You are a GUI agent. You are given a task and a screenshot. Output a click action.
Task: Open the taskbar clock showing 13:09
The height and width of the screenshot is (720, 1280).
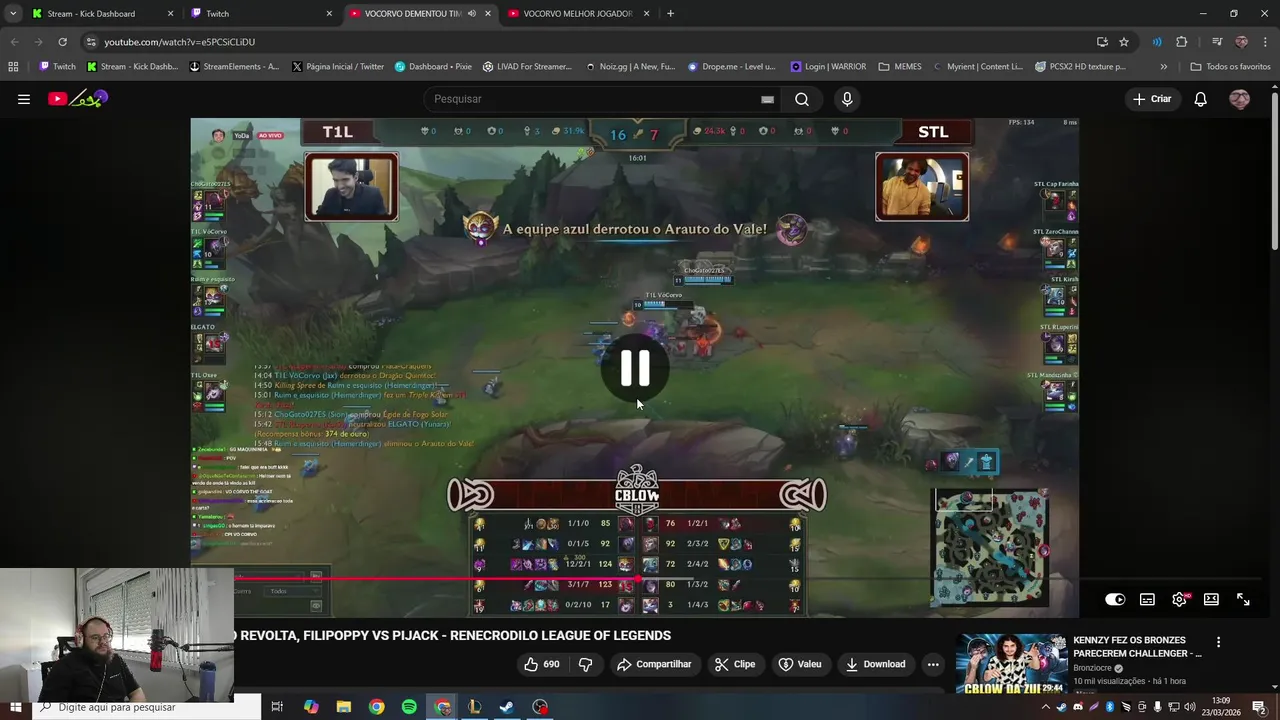point(1221,707)
